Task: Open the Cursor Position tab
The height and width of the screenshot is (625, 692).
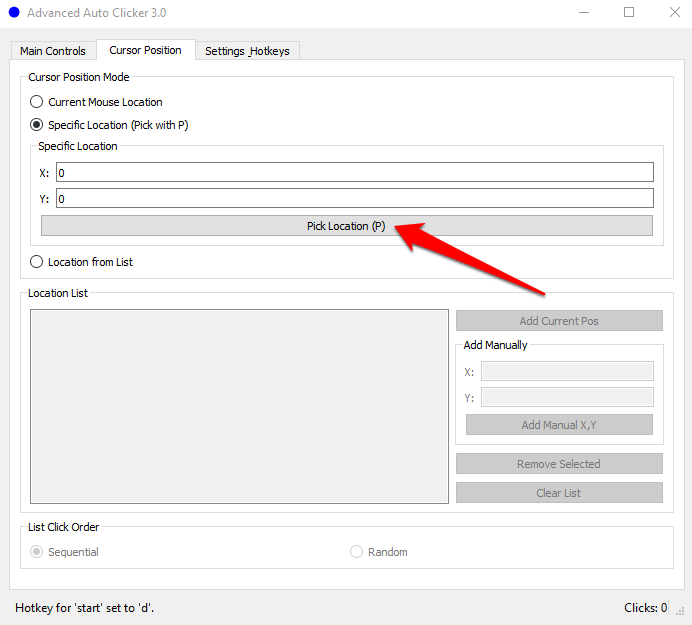Action: click(146, 50)
